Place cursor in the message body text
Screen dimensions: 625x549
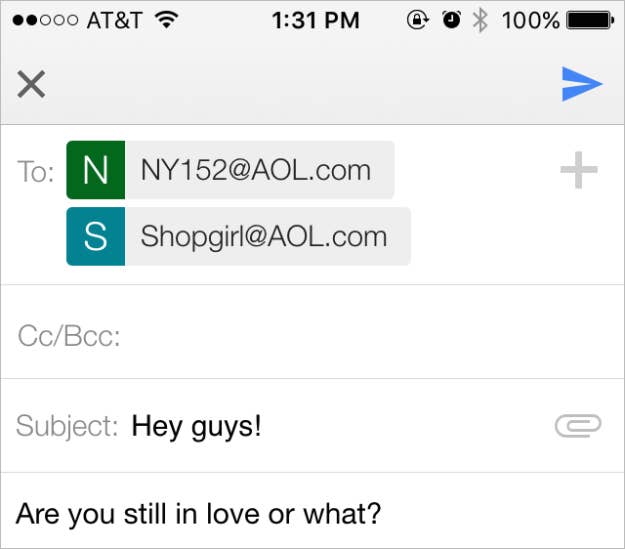(199, 514)
